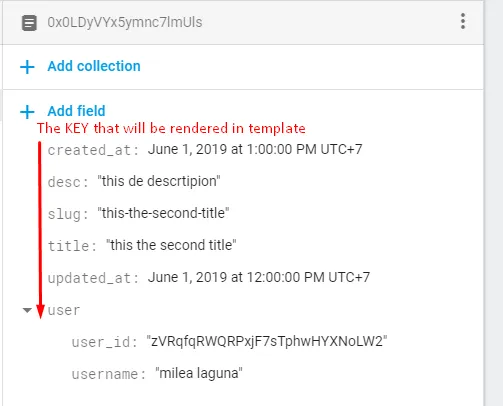Image resolution: width=503 pixels, height=406 pixels.
Task: Click the document icon beside the ID
Action: point(29,23)
